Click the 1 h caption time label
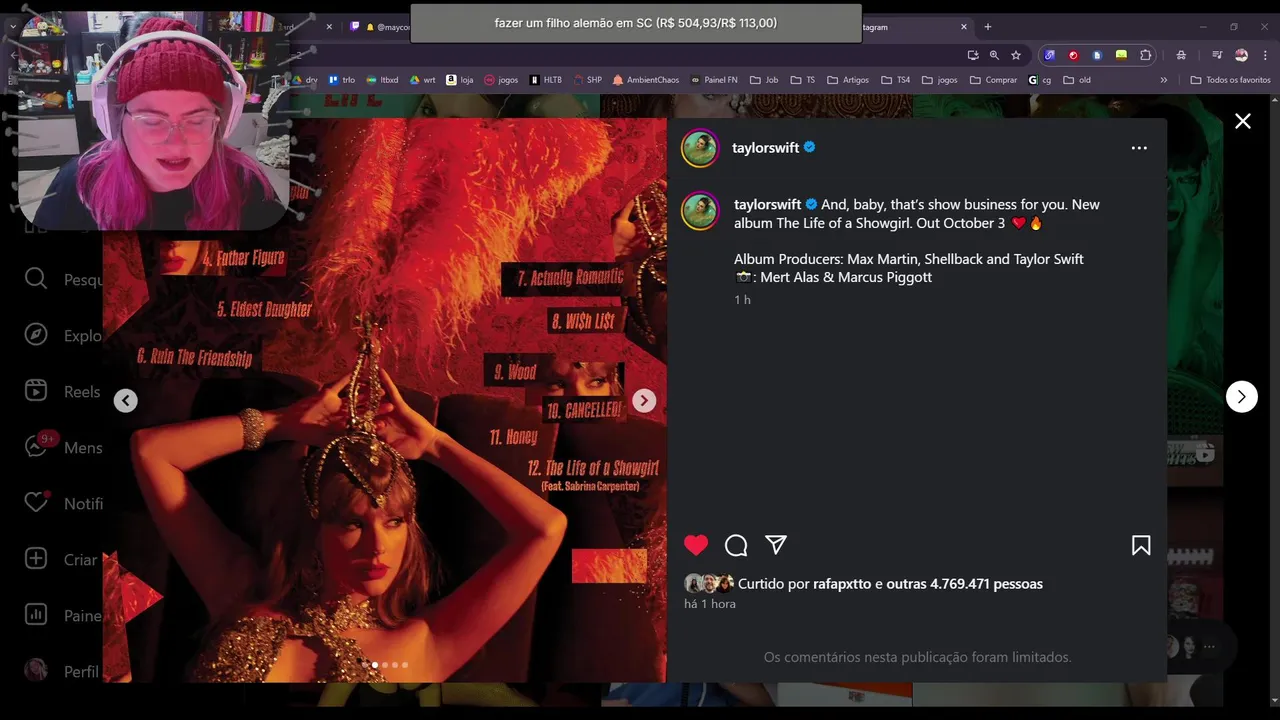1280x720 pixels. (x=742, y=300)
